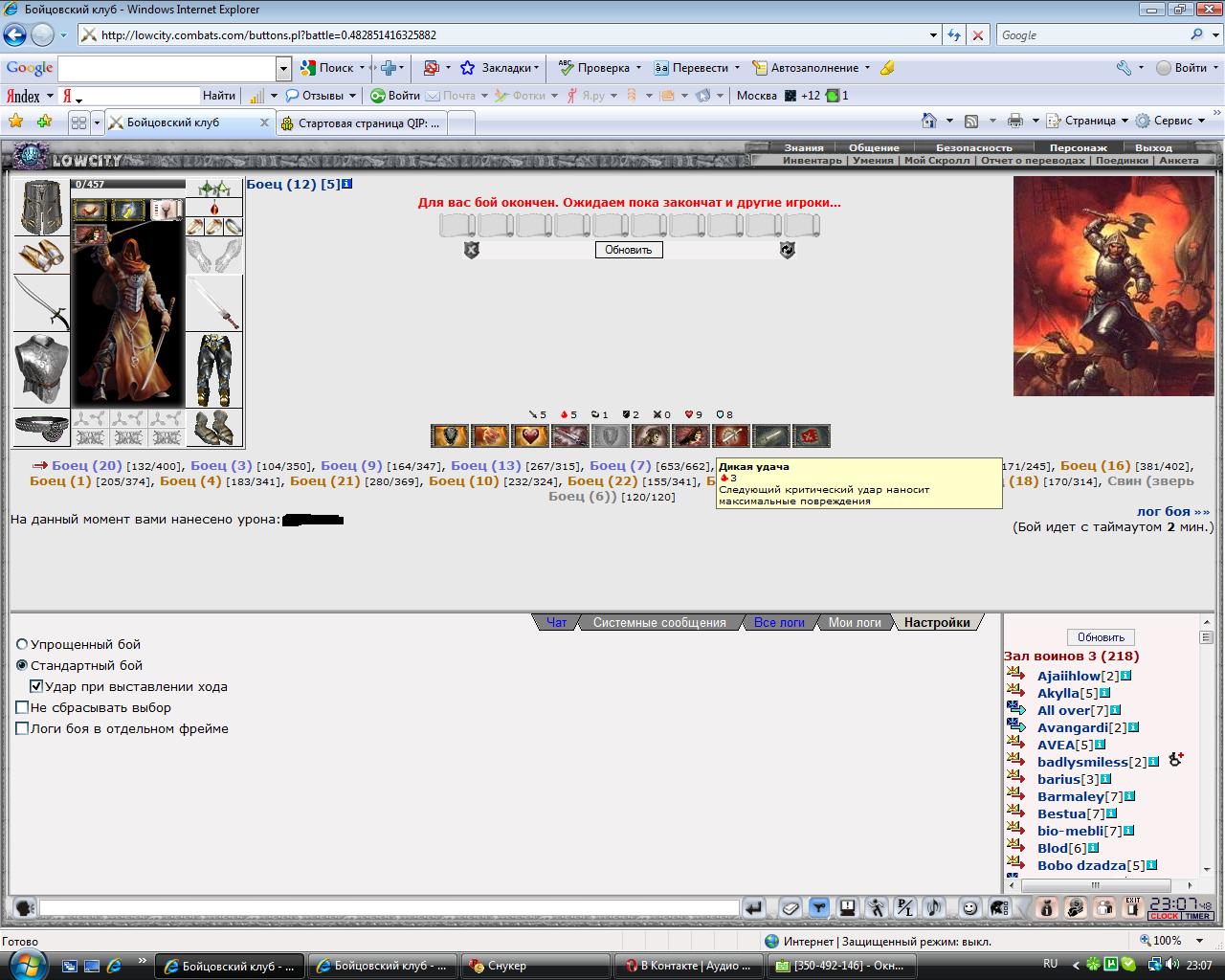Click the silver chest armor slot
This screenshot has width=1225, height=980.
(x=41, y=370)
